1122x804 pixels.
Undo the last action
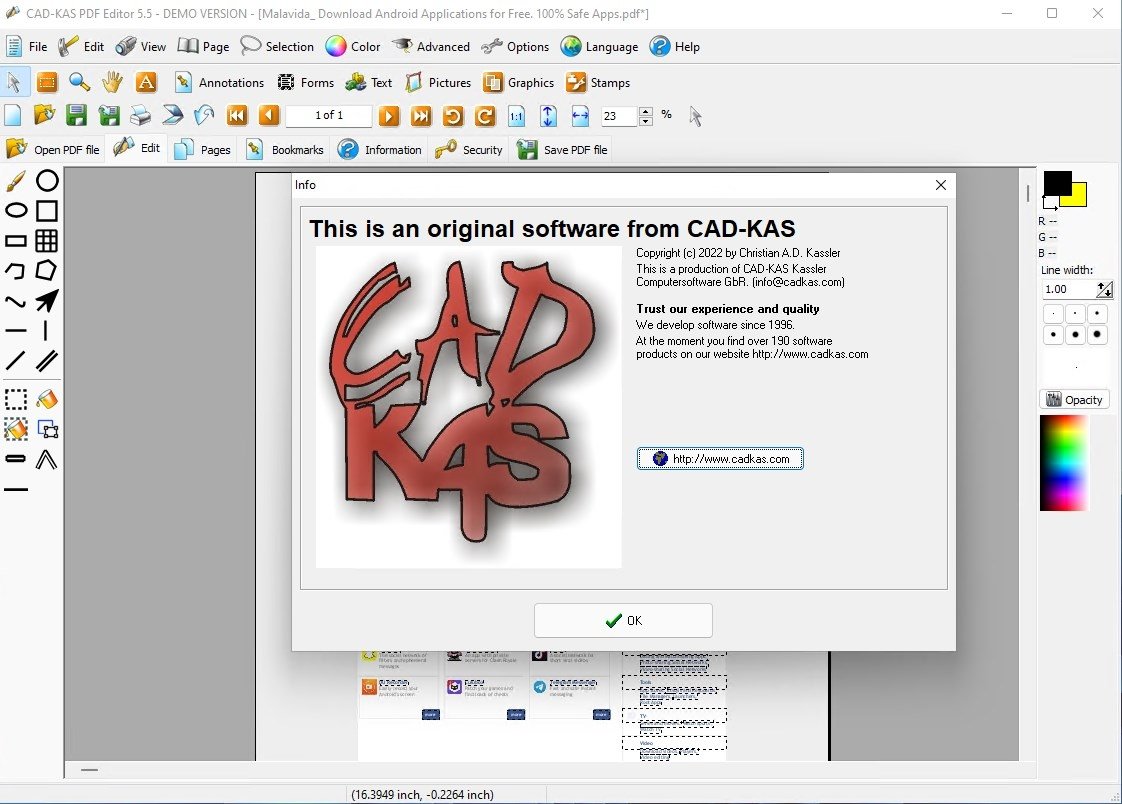coord(204,115)
